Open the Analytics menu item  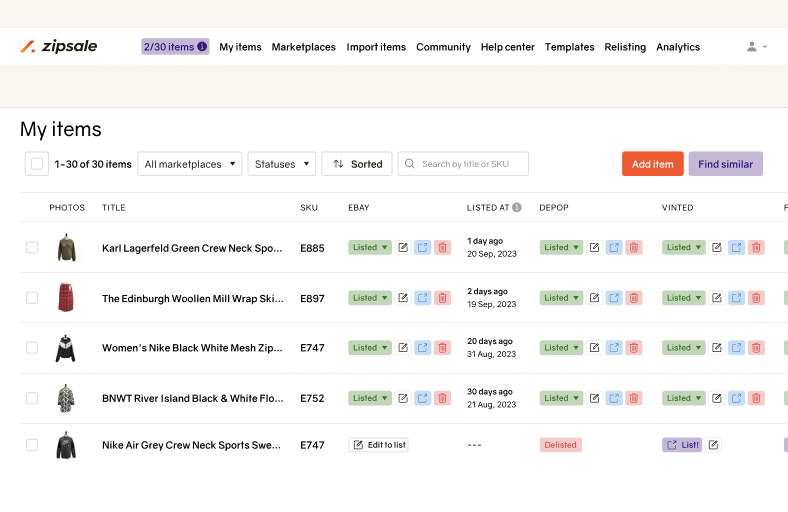tap(678, 47)
